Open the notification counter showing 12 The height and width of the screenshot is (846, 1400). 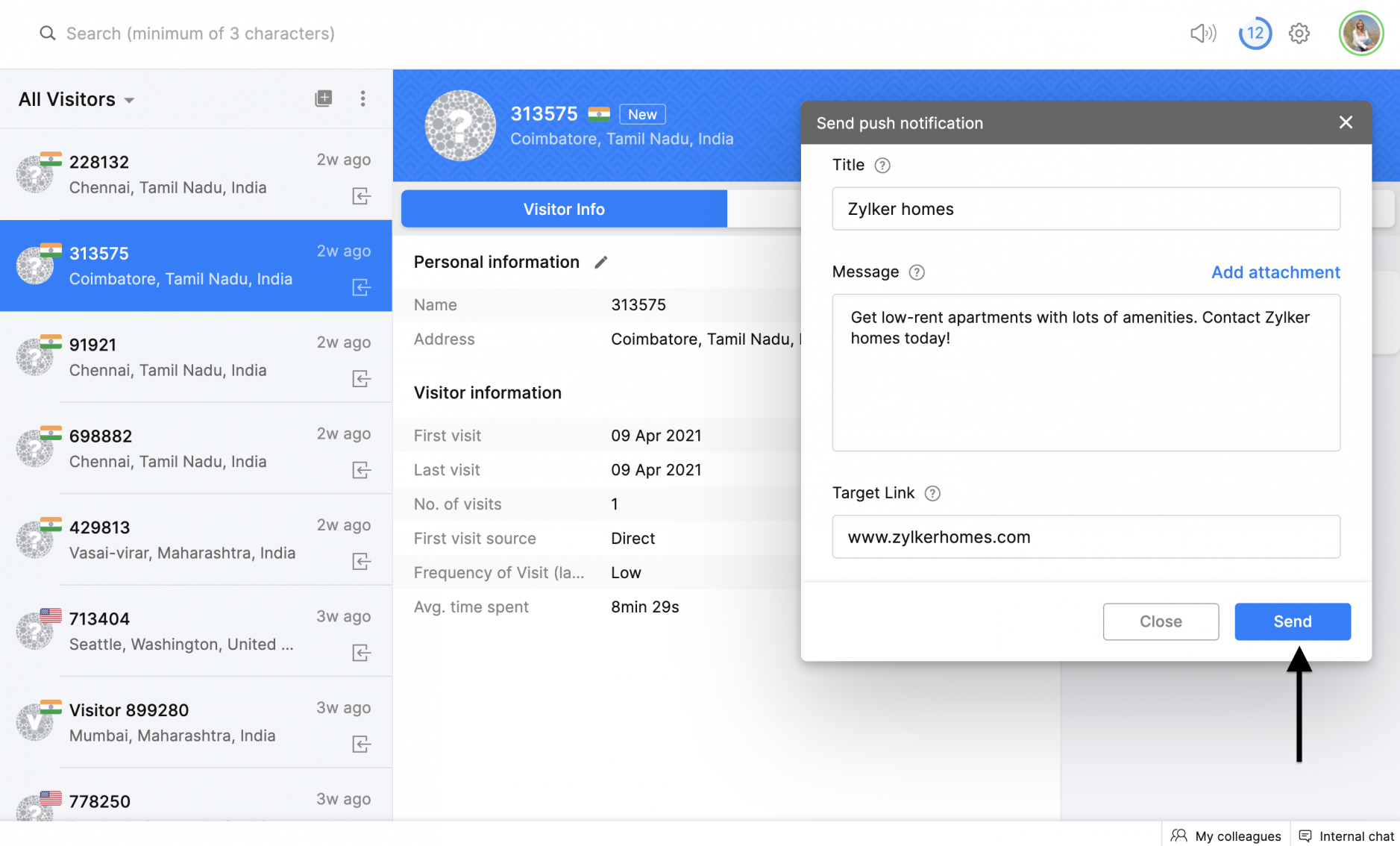tap(1255, 33)
